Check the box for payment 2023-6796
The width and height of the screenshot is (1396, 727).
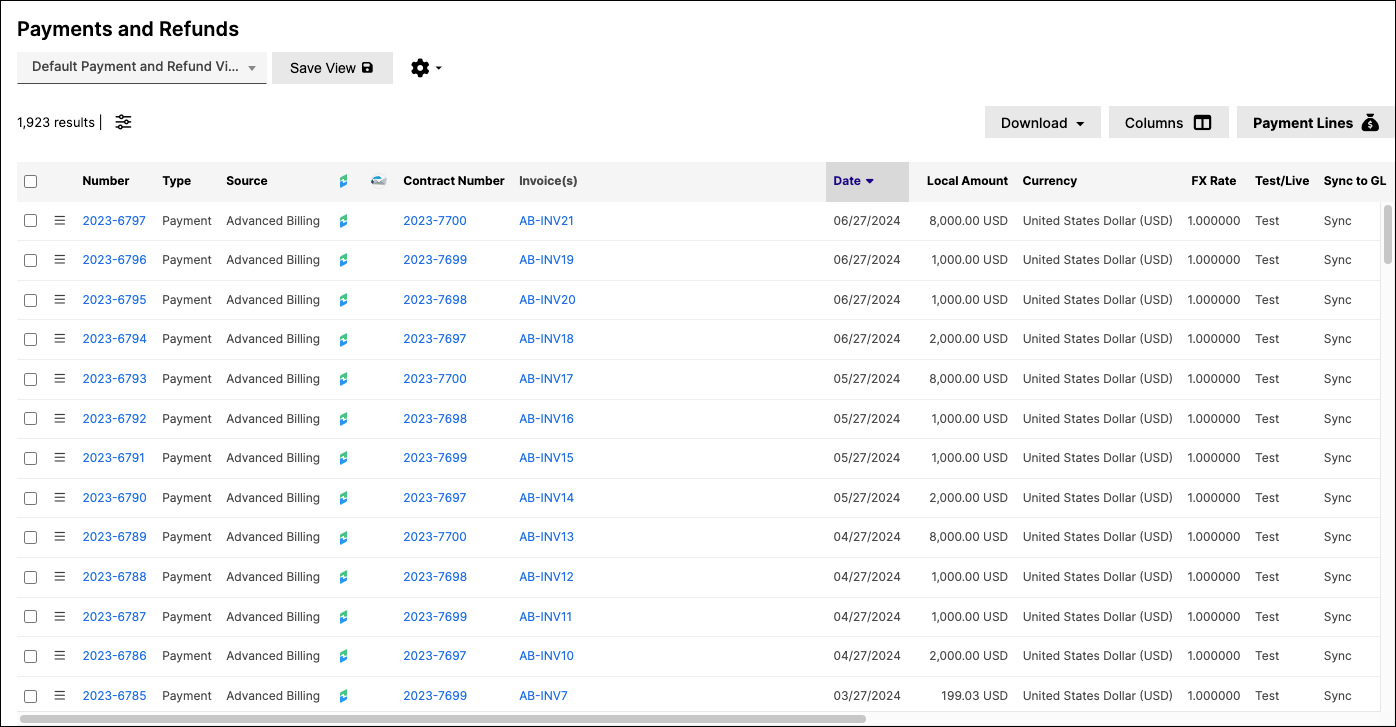pos(30,260)
